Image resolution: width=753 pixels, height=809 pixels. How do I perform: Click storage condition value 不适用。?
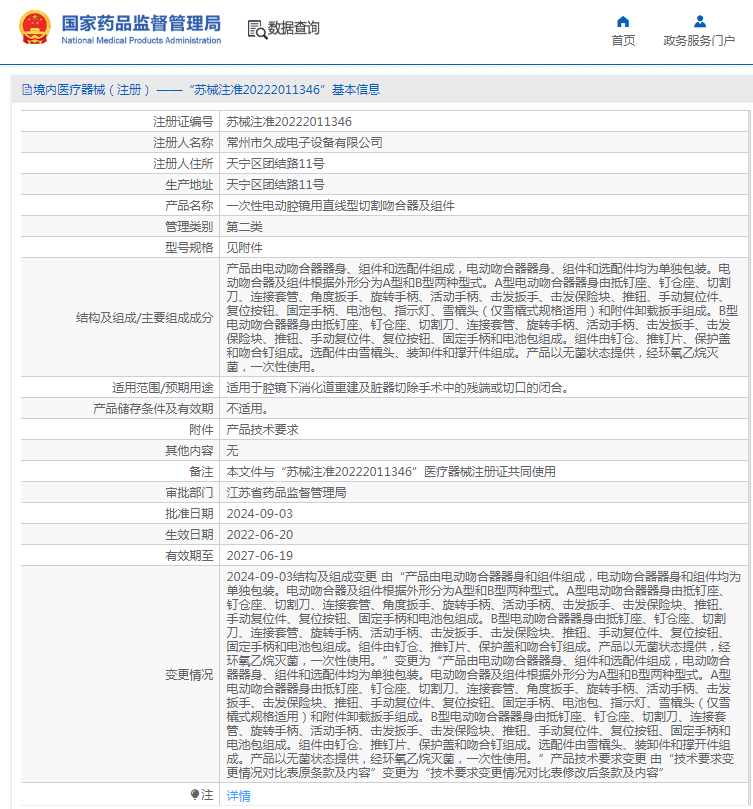point(247,409)
